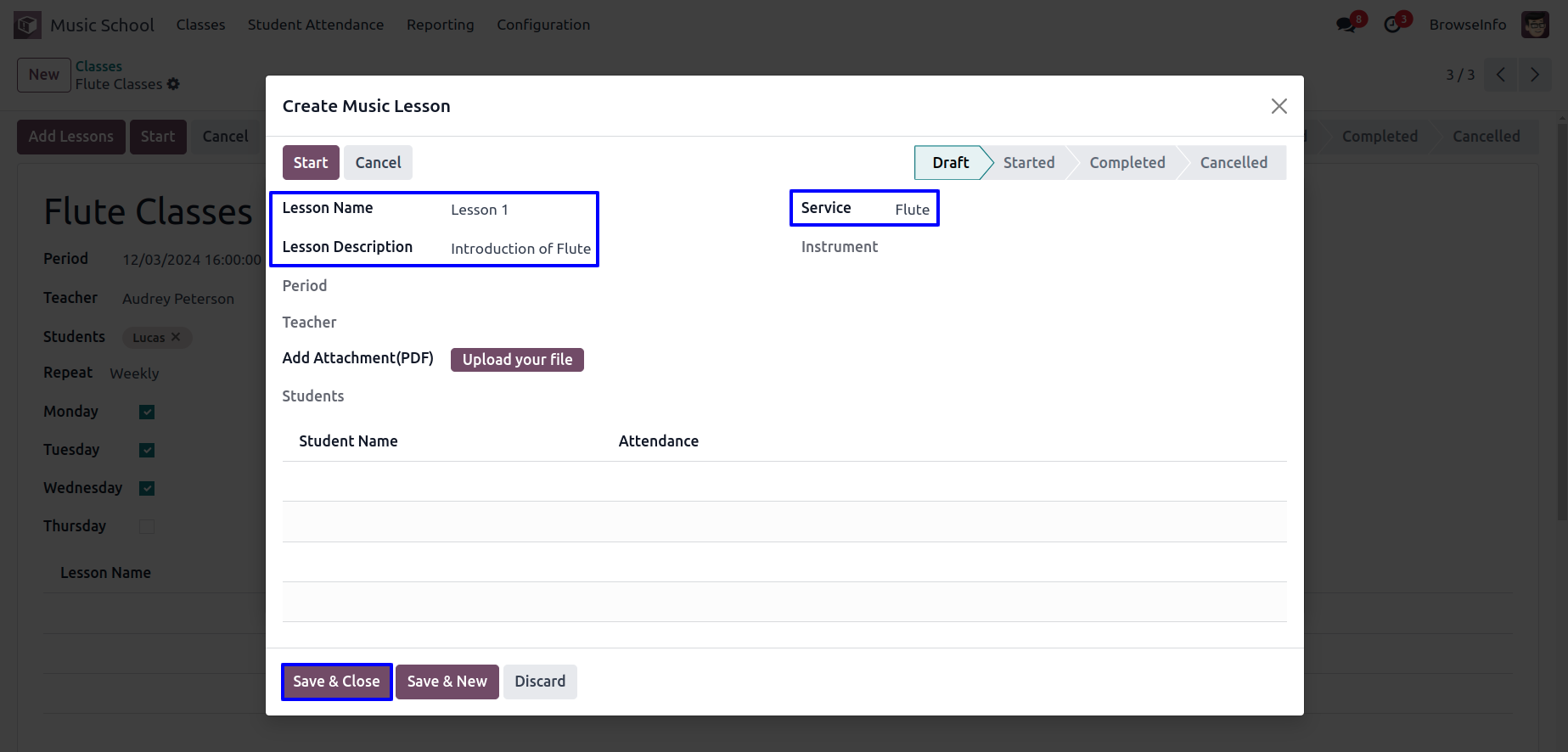Click Save & New
Screen dimensions: 1568x752
447,682
